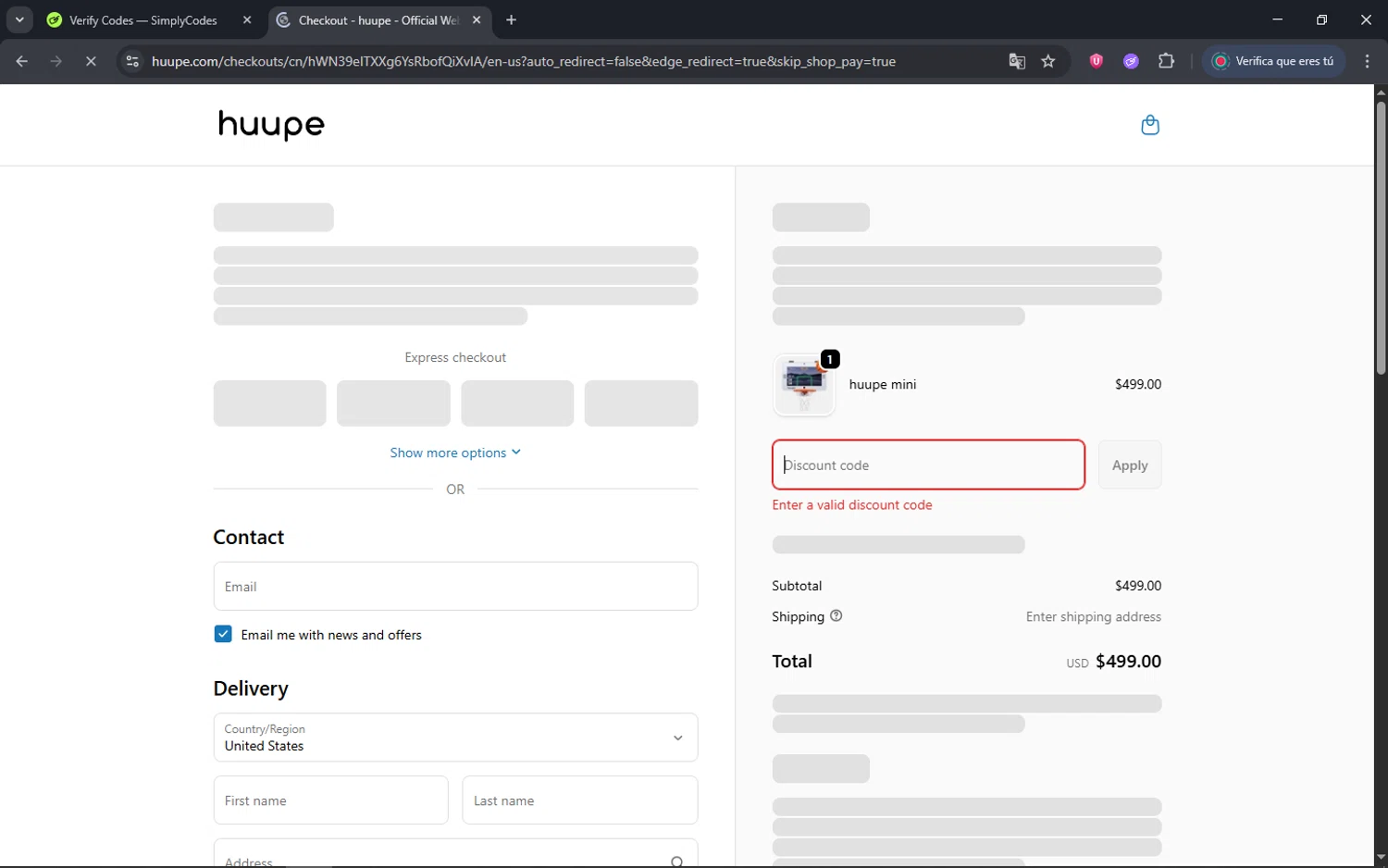Click Enter a valid discount code message
This screenshot has width=1388, height=868.
(852, 505)
